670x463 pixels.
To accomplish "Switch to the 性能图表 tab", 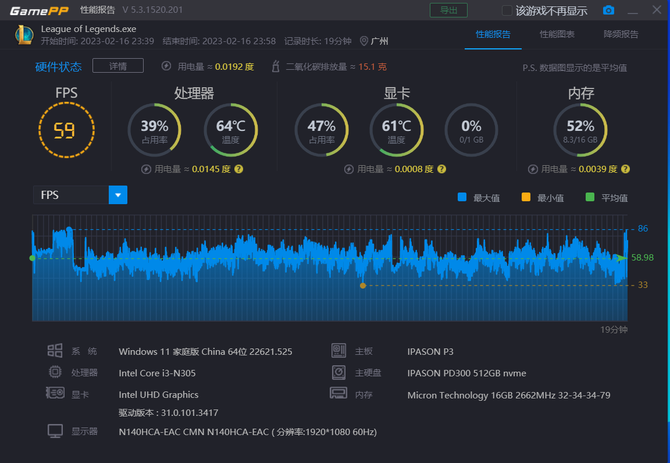I will tap(557, 34).
